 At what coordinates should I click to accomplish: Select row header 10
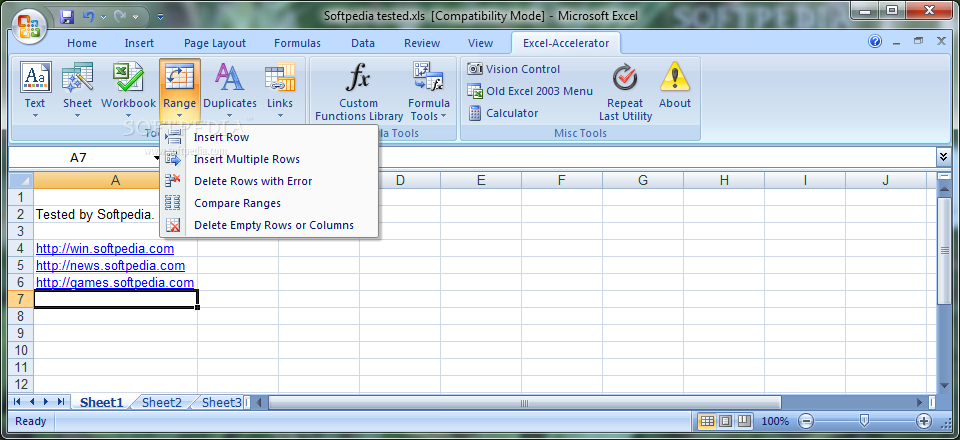click(x=21, y=350)
